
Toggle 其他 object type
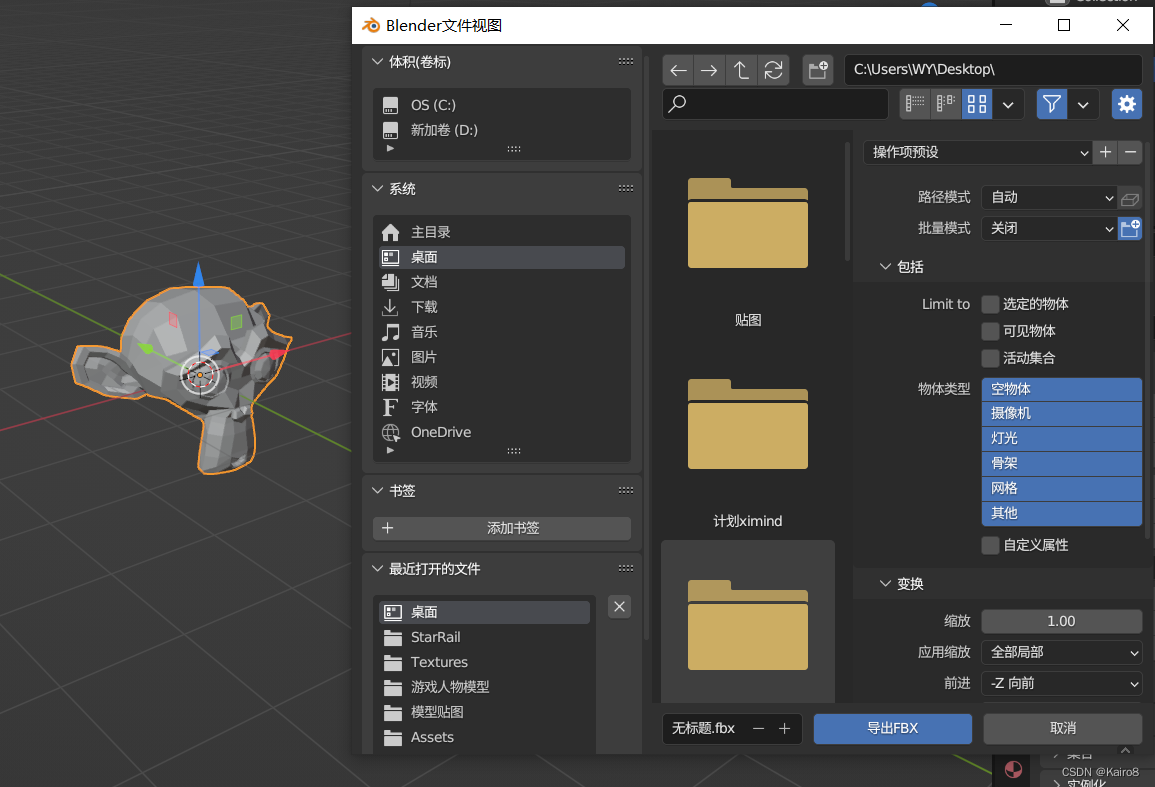(1061, 514)
